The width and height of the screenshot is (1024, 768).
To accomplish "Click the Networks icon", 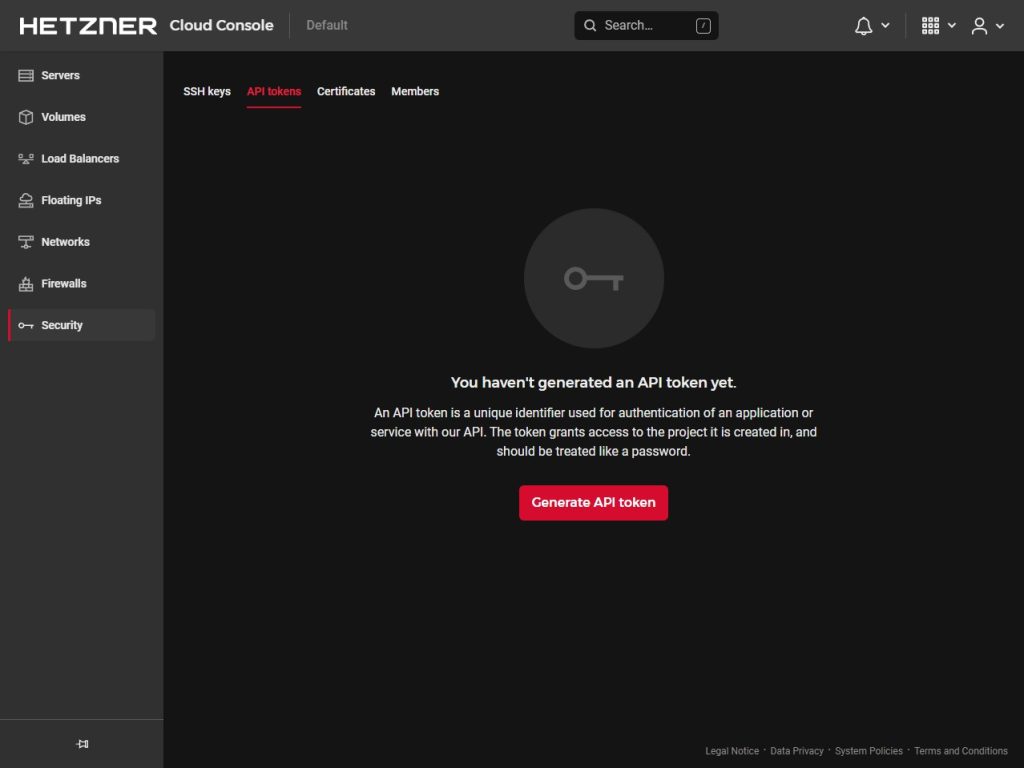I will [26, 242].
